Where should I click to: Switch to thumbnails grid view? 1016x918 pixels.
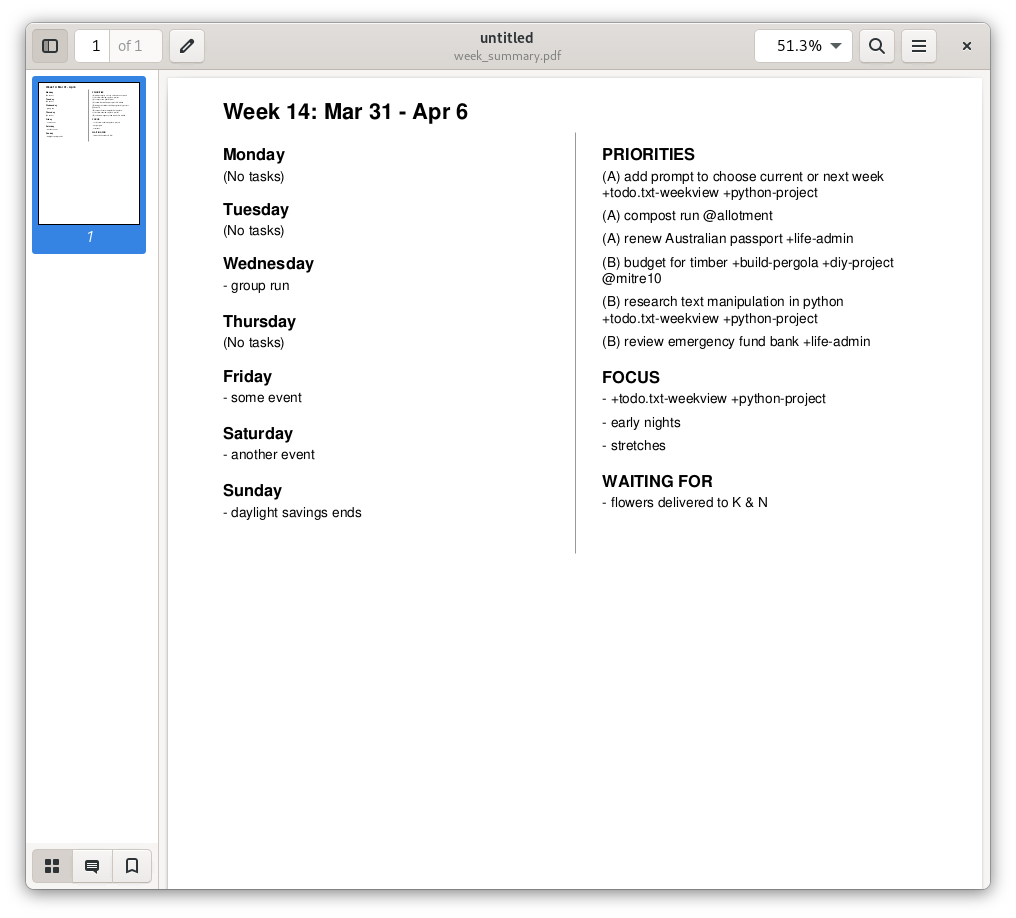[53, 866]
